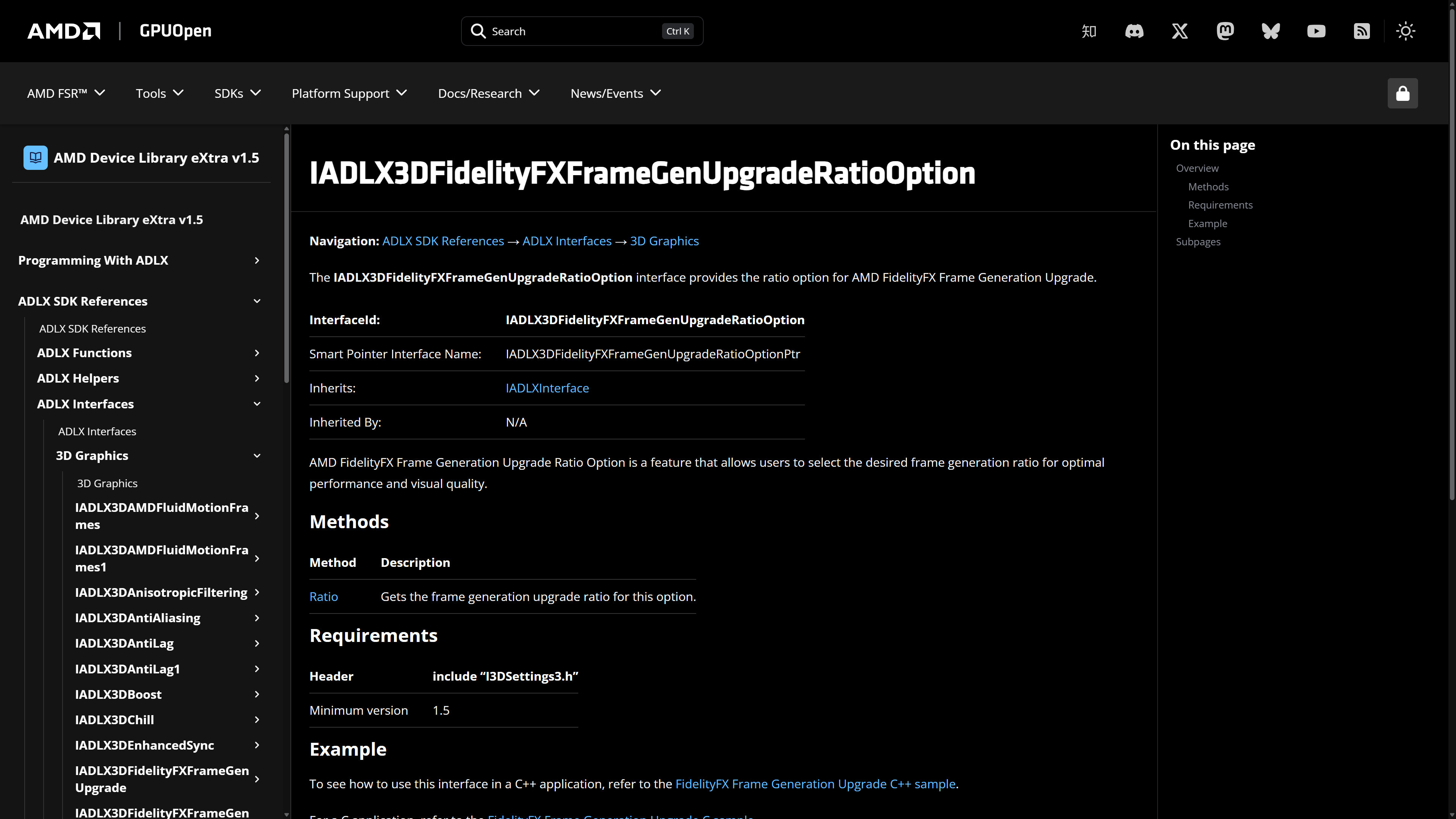Follow the IADLXInterface inherits link

pyautogui.click(x=546, y=388)
